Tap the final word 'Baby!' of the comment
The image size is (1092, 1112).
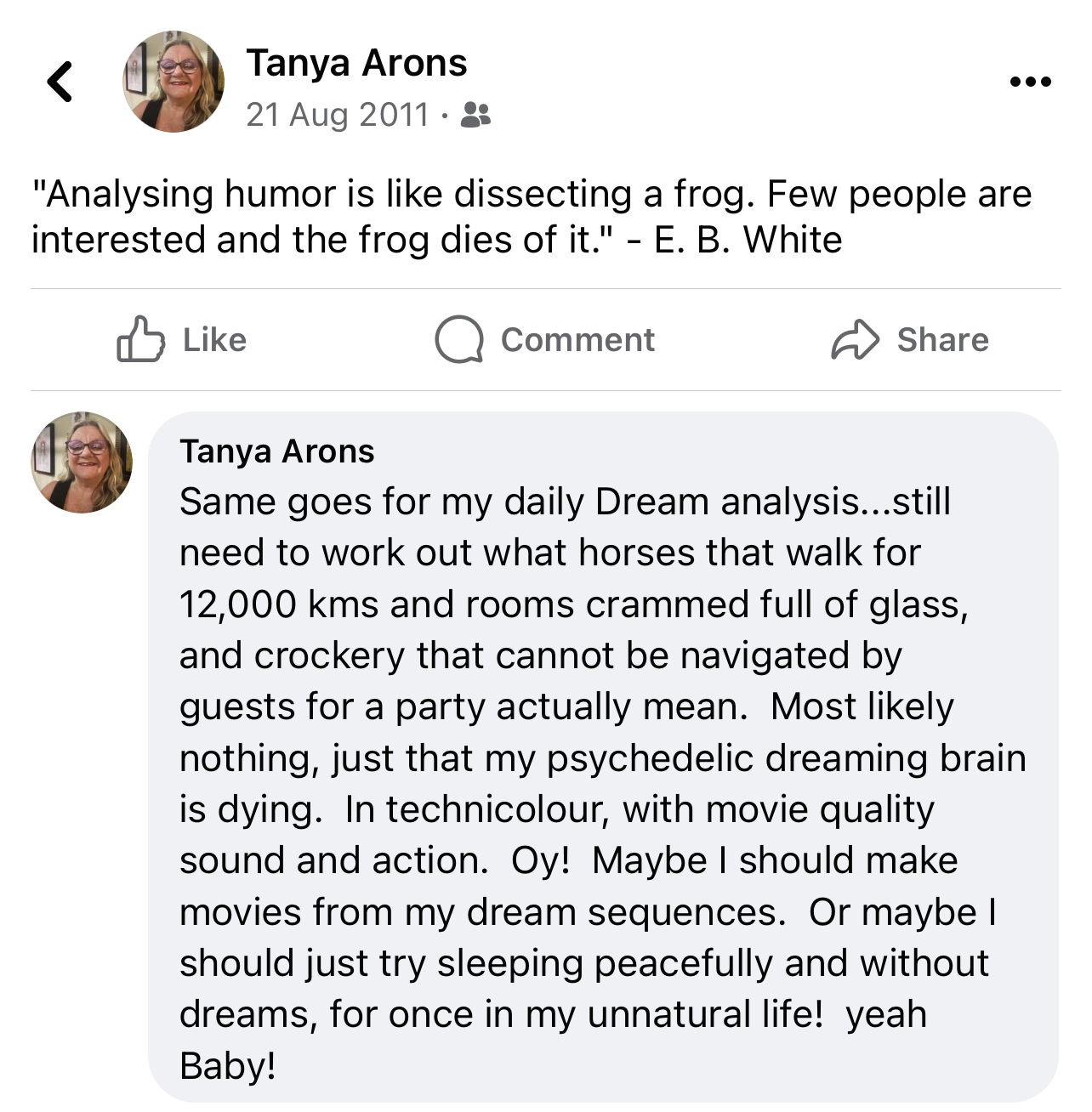point(228,1065)
